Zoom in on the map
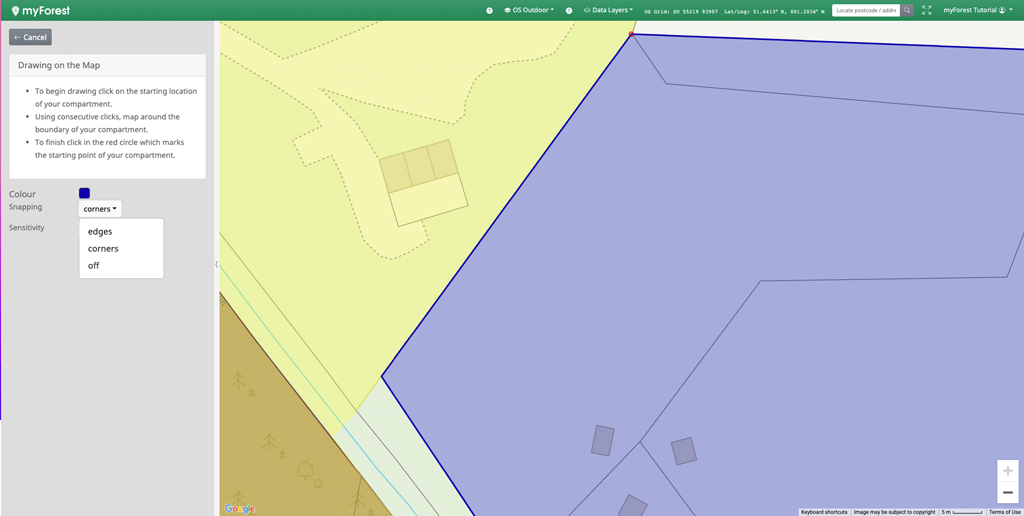Viewport: 1024px width, 516px height. coord(1008,471)
